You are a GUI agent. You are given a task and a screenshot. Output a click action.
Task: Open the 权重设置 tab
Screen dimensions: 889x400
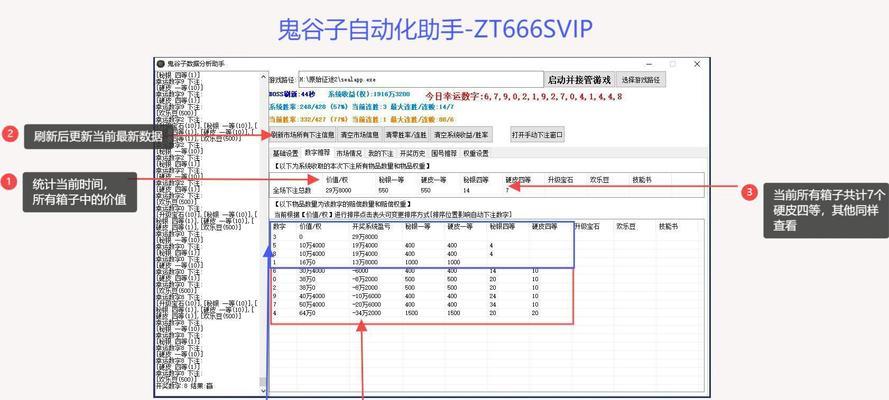[x=476, y=153]
